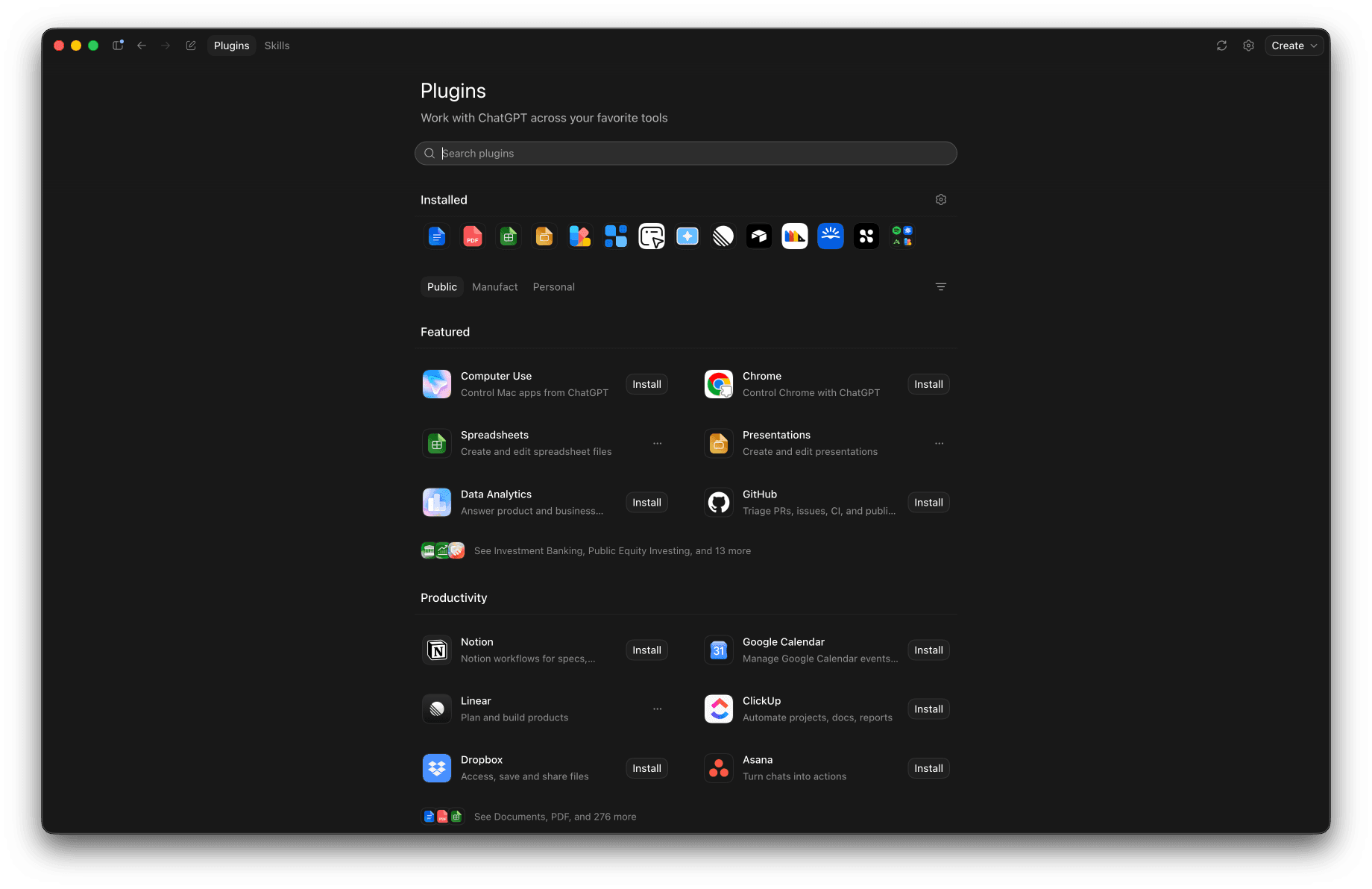Click the filter icon beside category tabs
This screenshot has width=1372, height=889.
[941, 287]
